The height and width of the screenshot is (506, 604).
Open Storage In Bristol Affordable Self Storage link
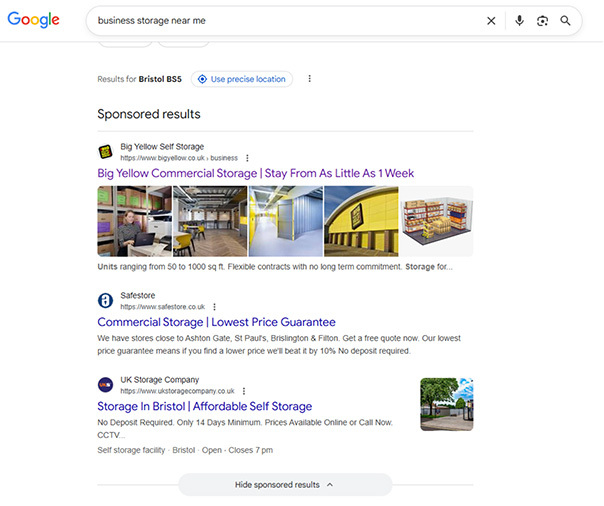[x=204, y=407]
